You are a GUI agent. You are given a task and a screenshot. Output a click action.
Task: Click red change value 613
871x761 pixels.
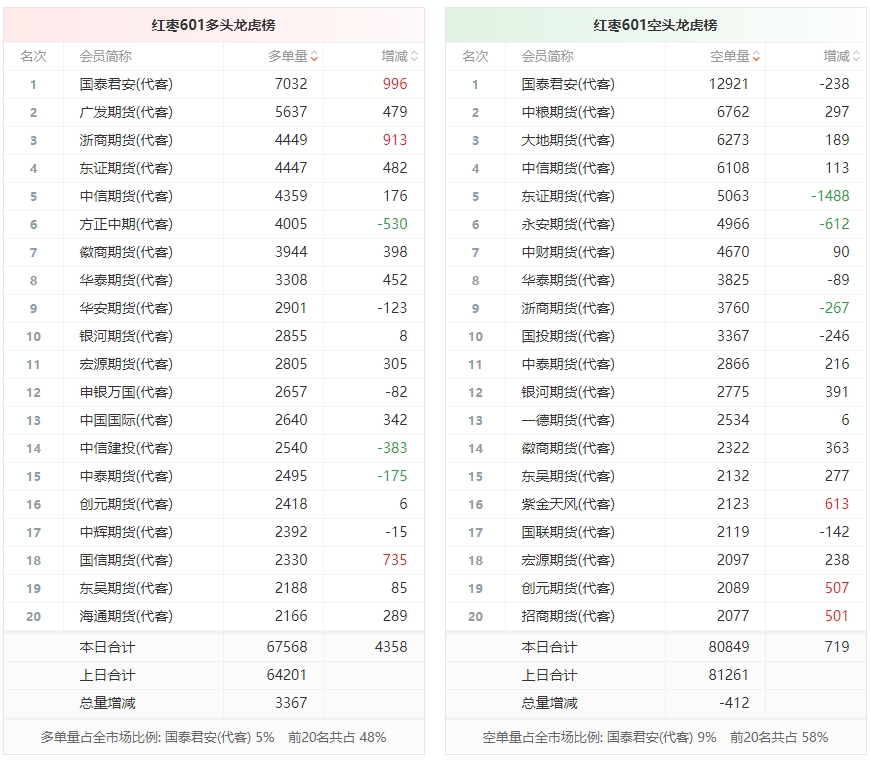[837, 504]
